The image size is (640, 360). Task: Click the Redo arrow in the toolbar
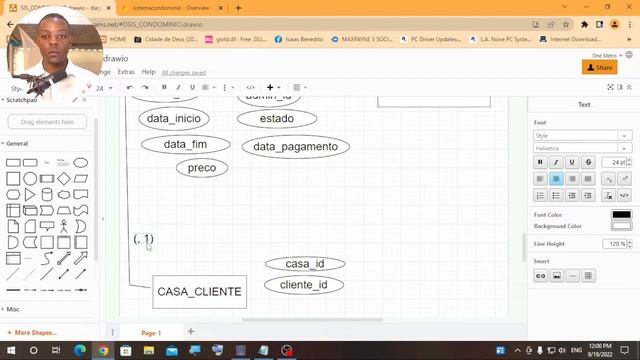[144, 87]
